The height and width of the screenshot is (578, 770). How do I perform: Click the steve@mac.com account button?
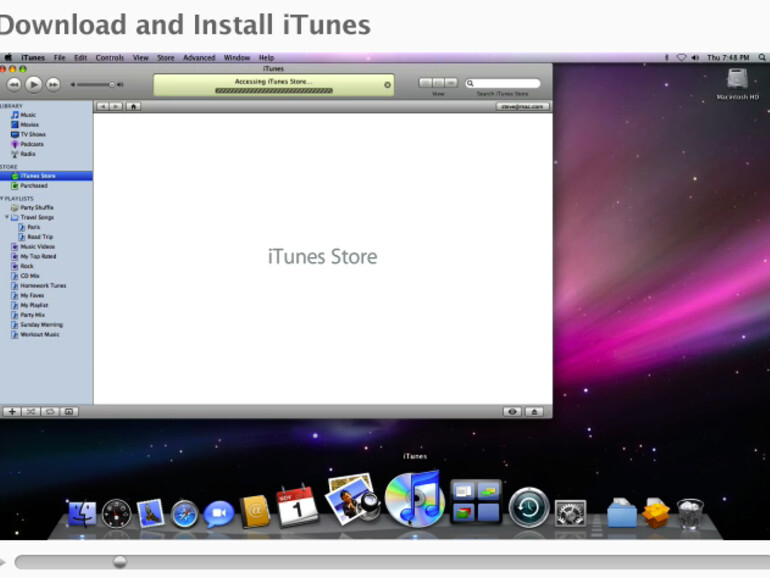(x=522, y=107)
